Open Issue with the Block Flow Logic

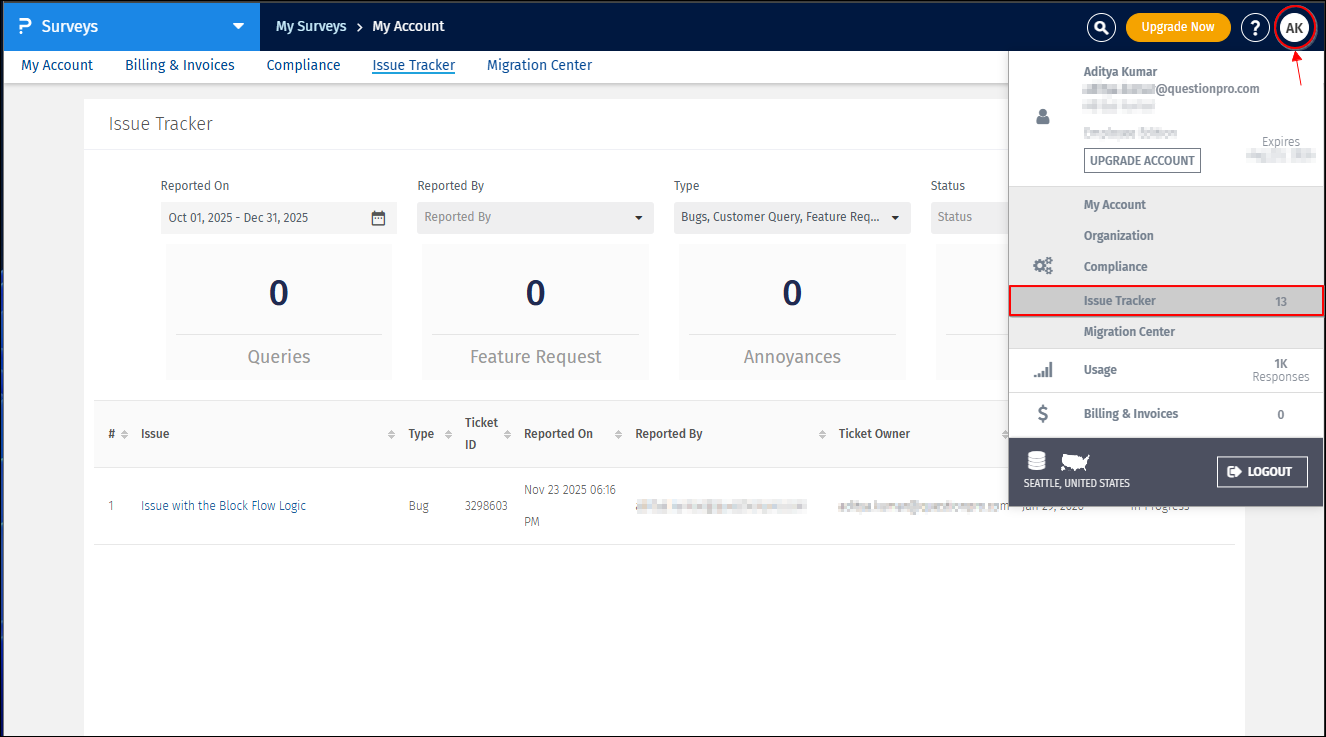(223, 506)
